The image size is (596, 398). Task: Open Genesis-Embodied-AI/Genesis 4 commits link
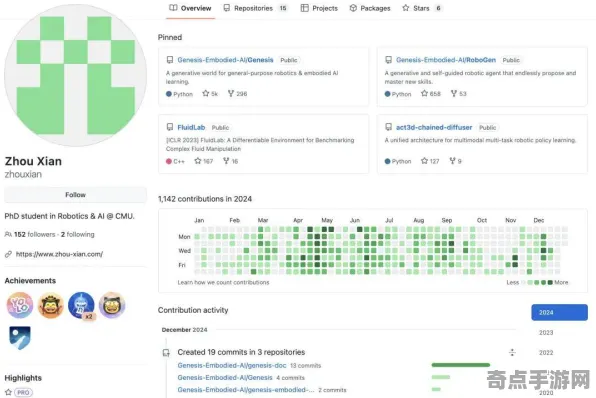pos(225,378)
